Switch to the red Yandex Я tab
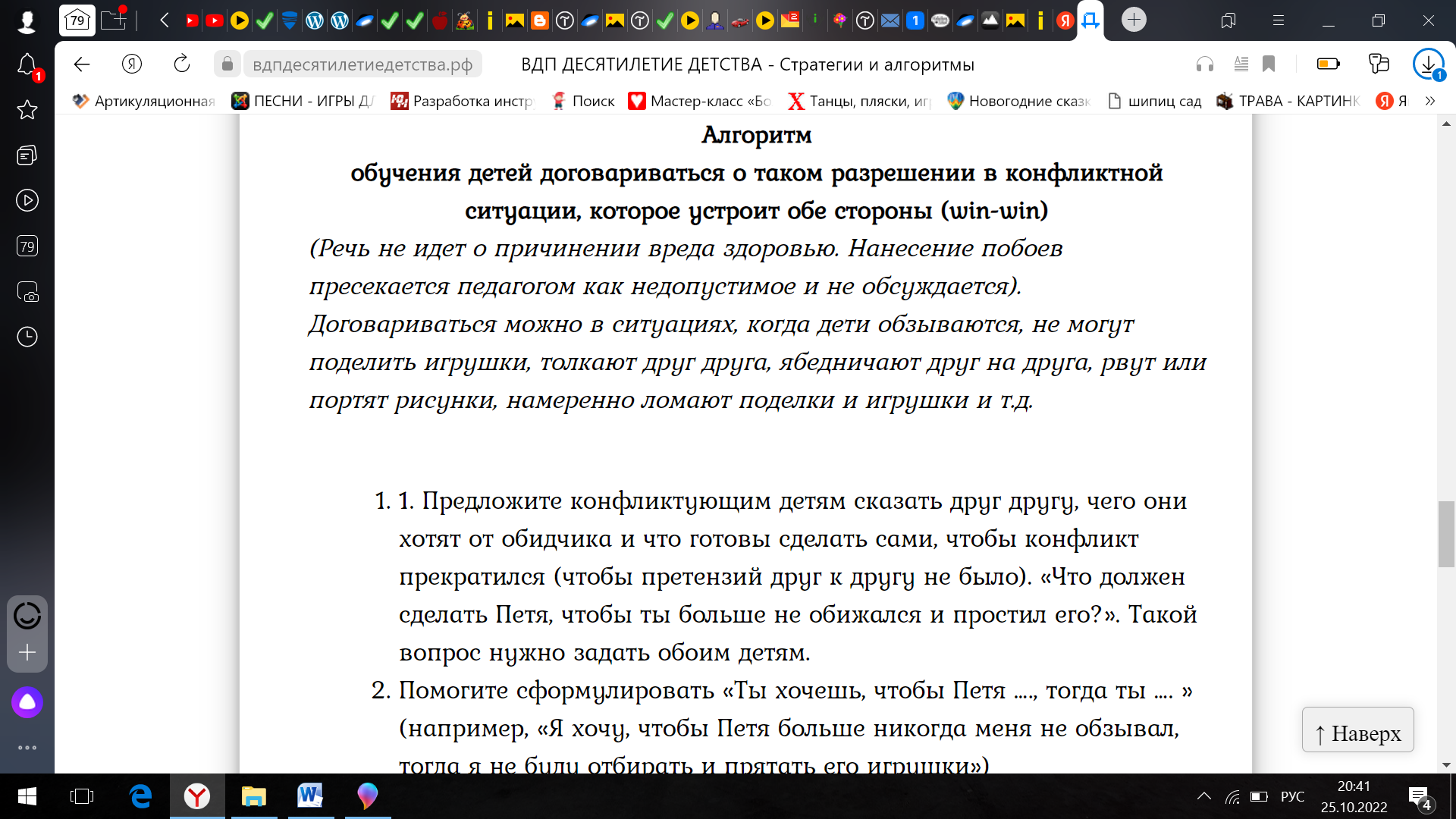This screenshot has width=1456, height=819. click(1065, 21)
